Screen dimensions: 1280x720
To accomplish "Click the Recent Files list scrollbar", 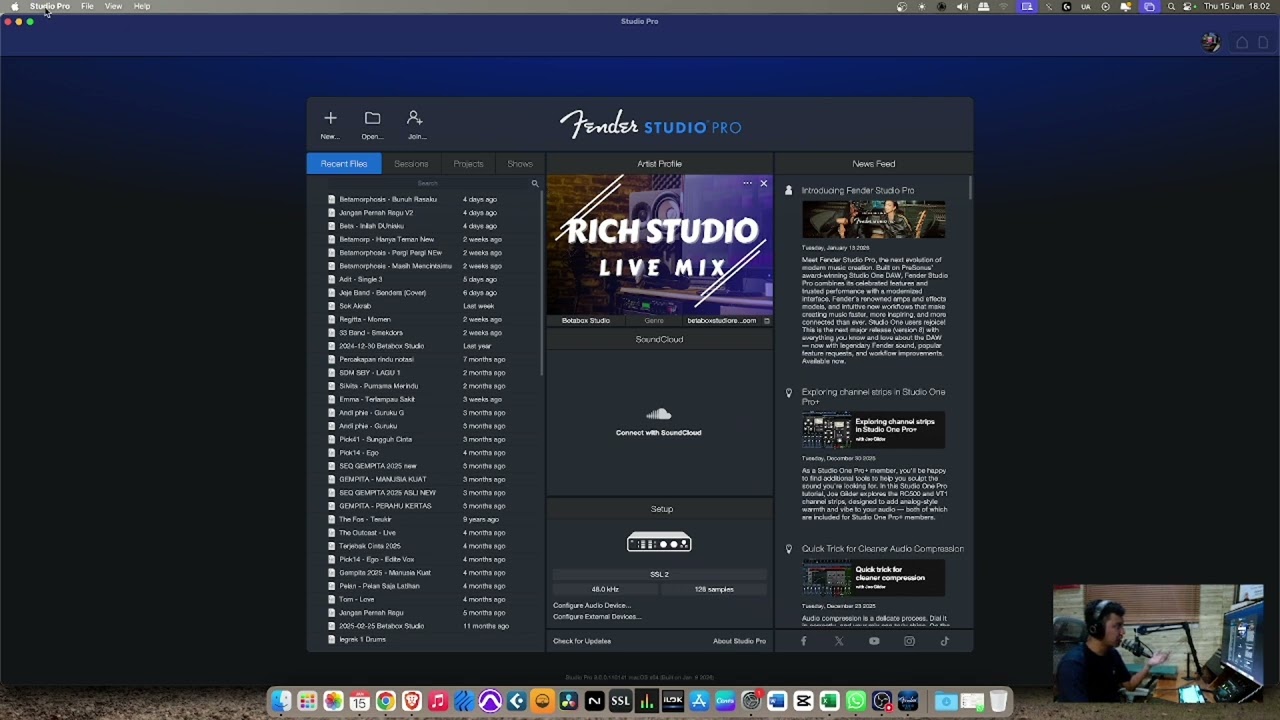I will (x=543, y=285).
